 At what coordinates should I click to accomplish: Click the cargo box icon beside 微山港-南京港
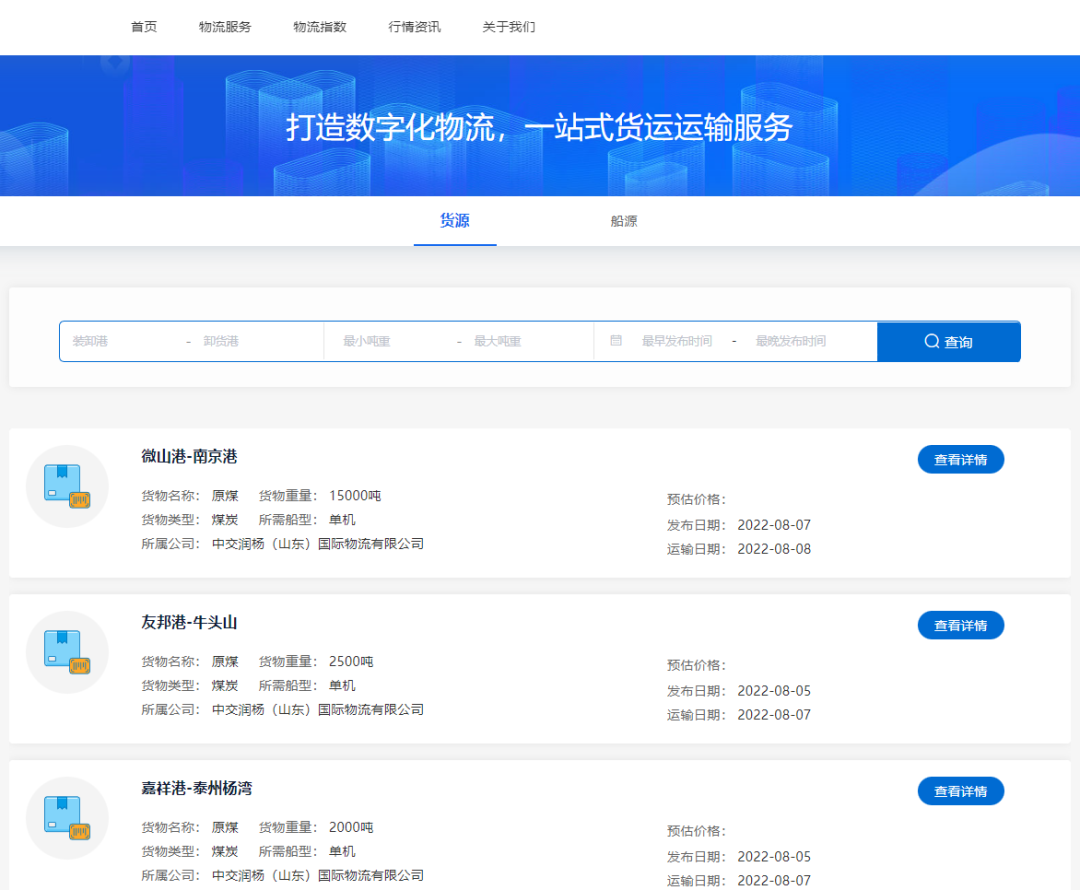[x=67, y=486]
